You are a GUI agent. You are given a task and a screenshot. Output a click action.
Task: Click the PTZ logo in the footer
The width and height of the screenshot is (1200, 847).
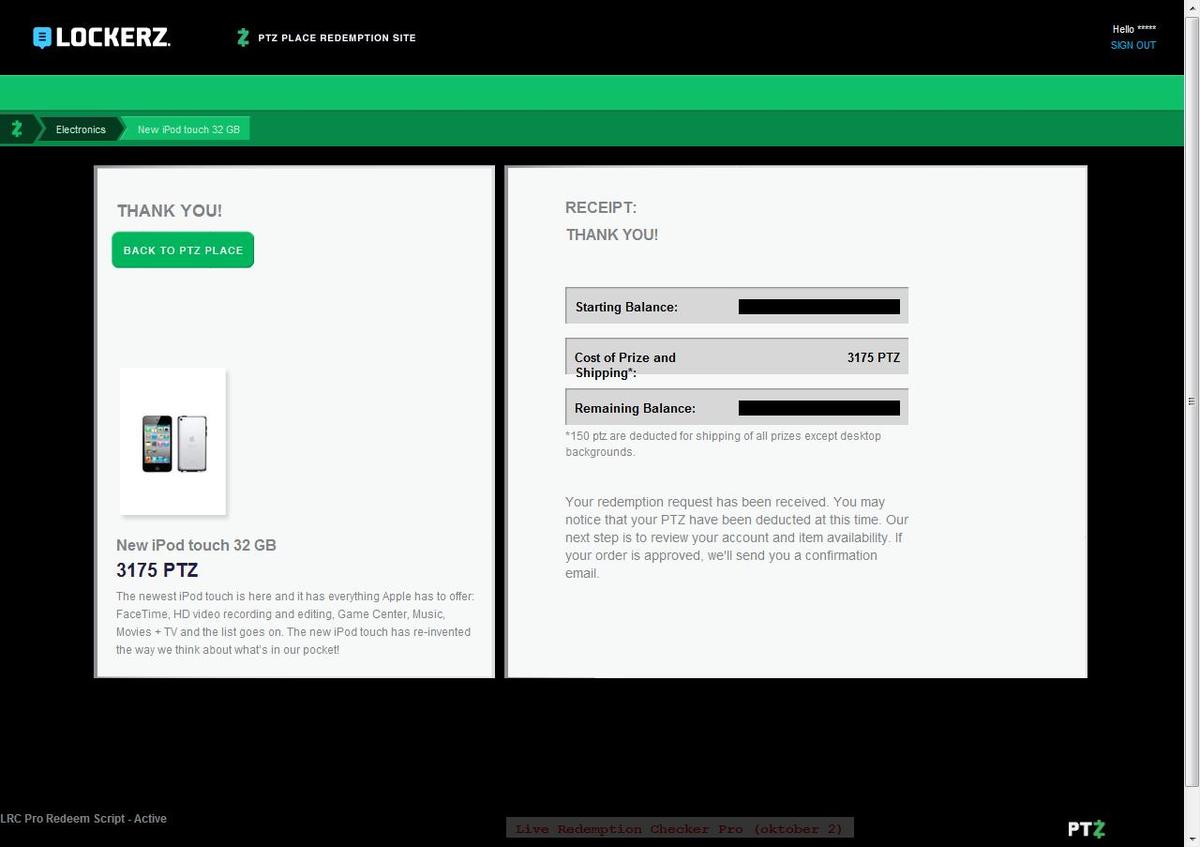point(1086,829)
